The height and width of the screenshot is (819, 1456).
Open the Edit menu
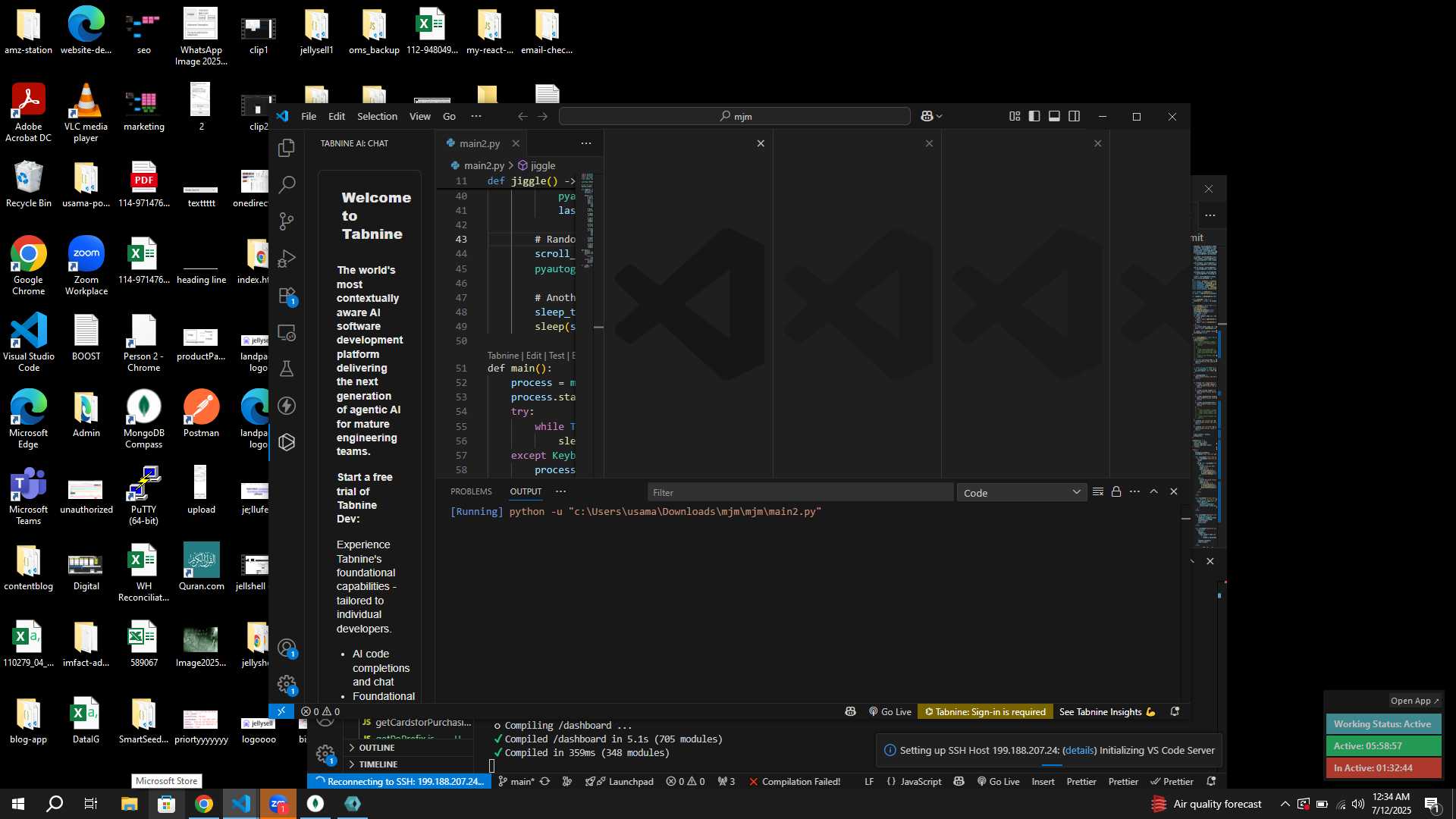coord(337,116)
